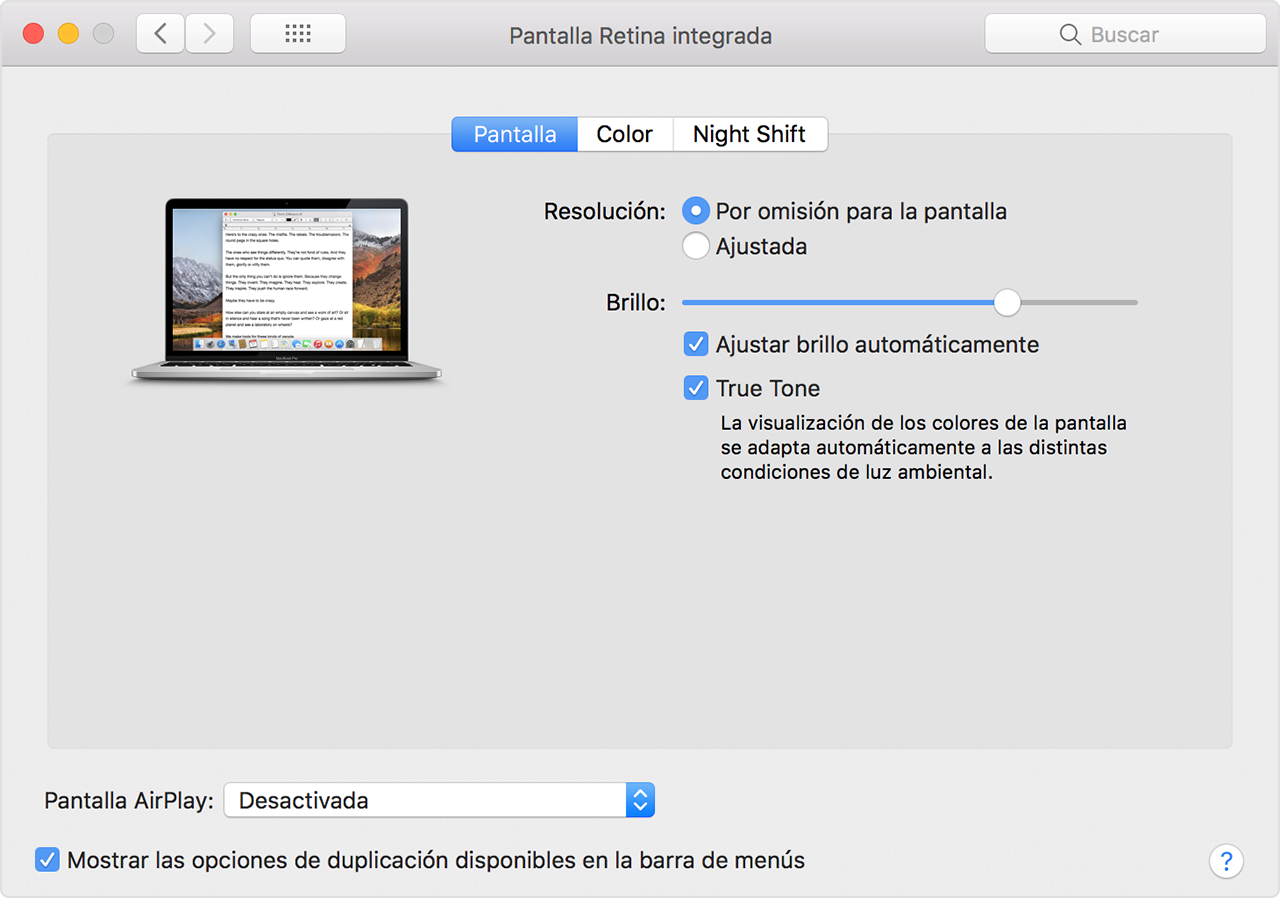This screenshot has height=898, width=1280.
Task: Select Ajustada resolution option
Action: tap(696, 246)
